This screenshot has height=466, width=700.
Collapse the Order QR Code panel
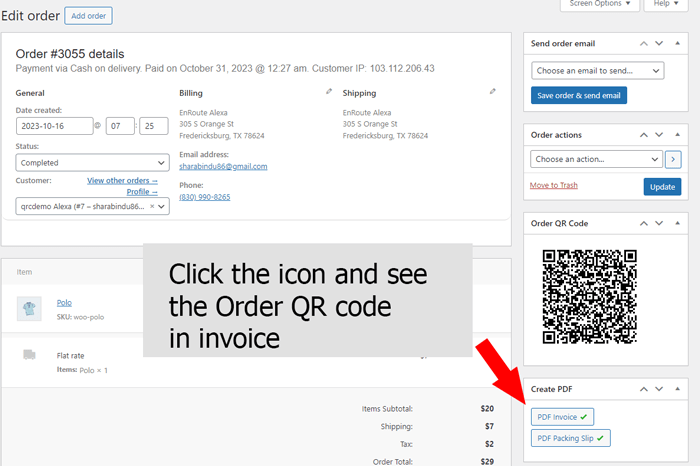677,223
